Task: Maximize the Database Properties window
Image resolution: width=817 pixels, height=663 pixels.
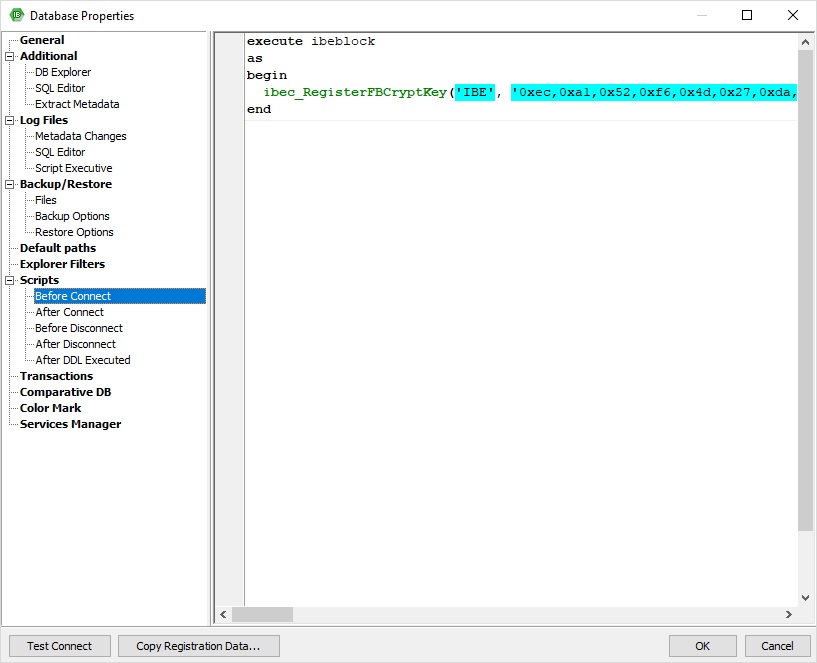Action: click(x=747, y=15)
